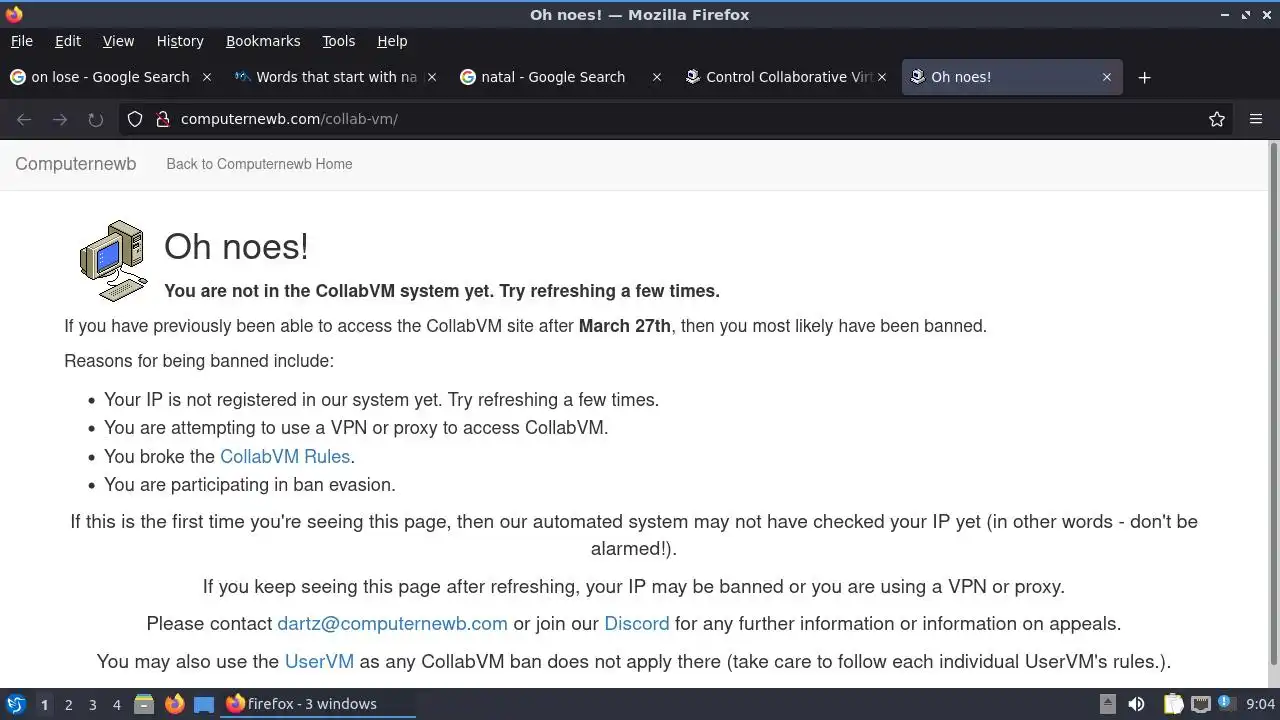Close the 'Words that start with na' tab
Screen dimensions: 1280x720
[432, 77]
